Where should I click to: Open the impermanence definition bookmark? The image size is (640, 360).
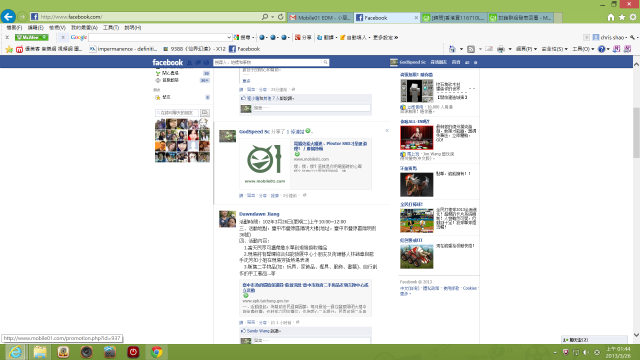(124, 49)
